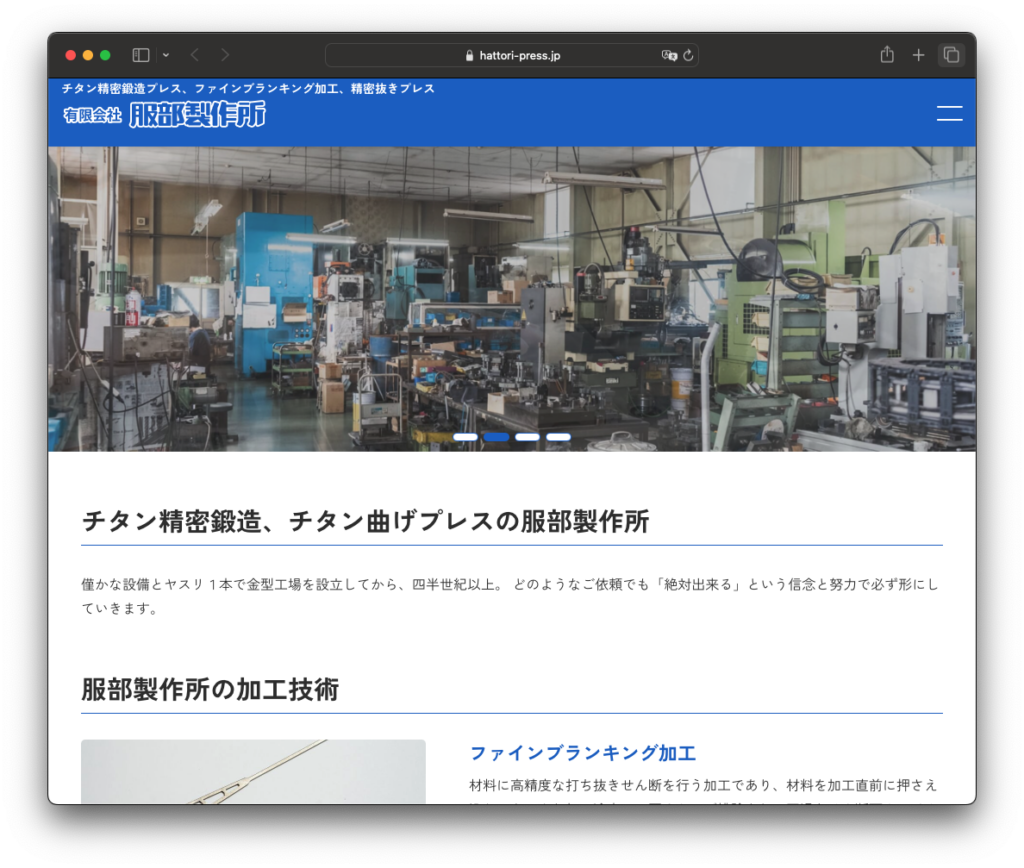This screenshot has height=868, width=1024.
Task: Open the ファインブランキング加工 link
Action: tap(583, 753)
